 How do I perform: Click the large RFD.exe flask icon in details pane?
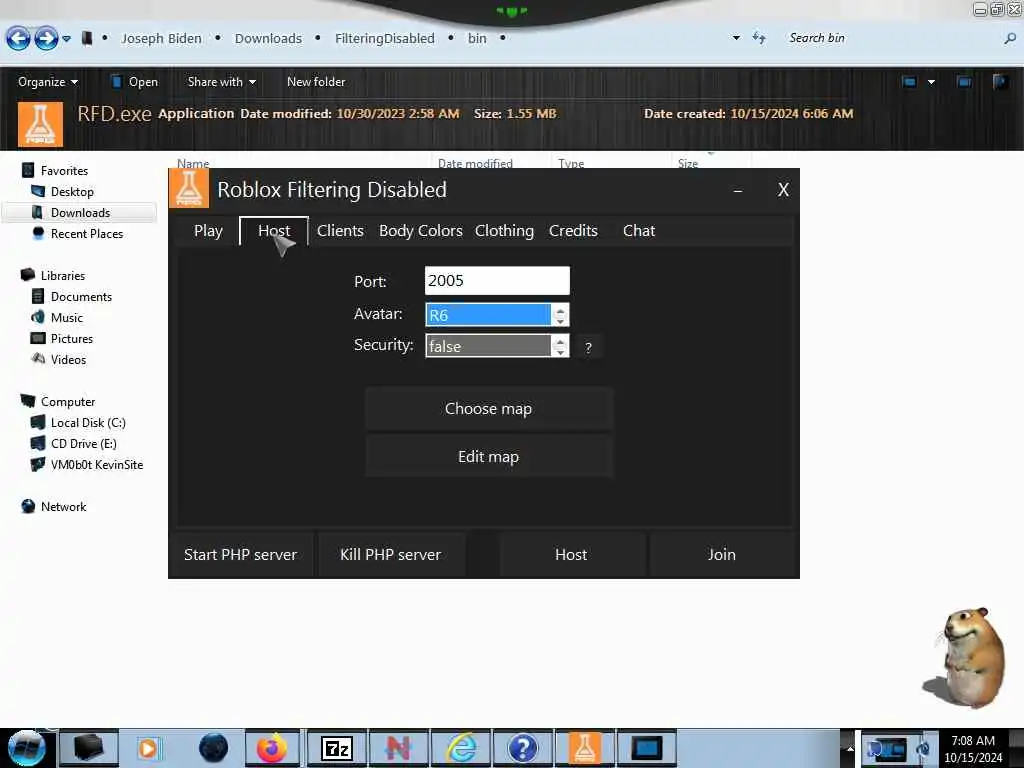[40, 124]
